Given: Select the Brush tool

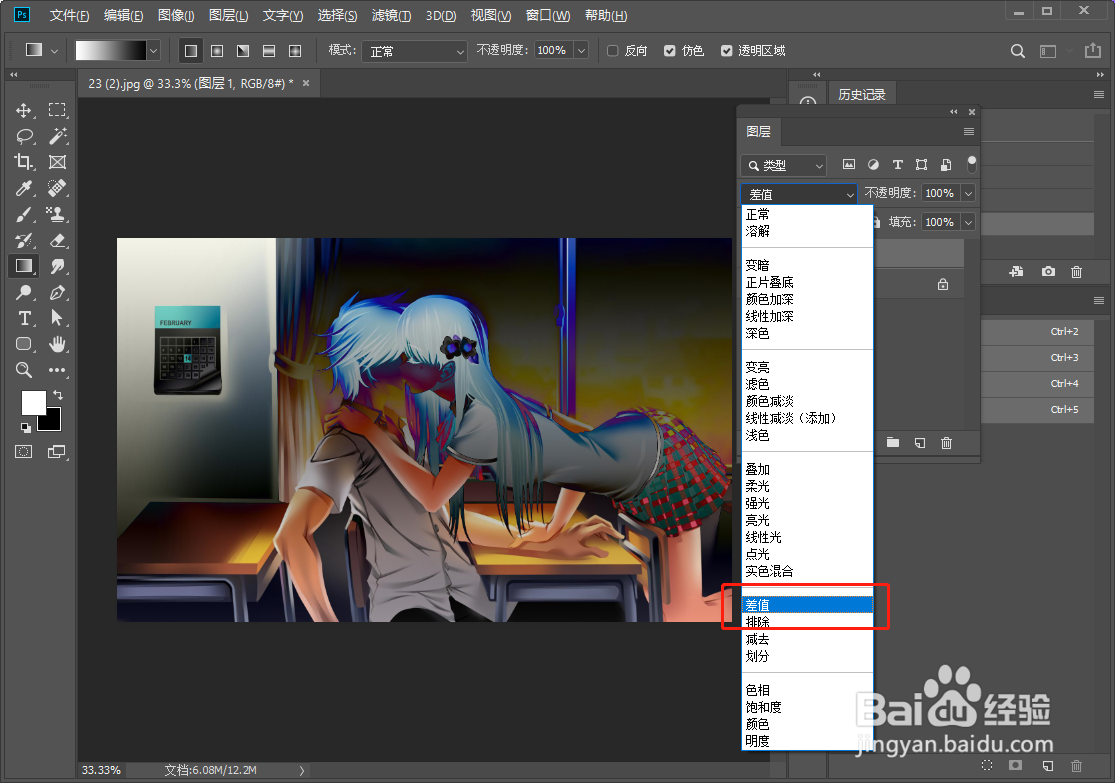Looking at the screenshot, I should (x=24, y=214).
